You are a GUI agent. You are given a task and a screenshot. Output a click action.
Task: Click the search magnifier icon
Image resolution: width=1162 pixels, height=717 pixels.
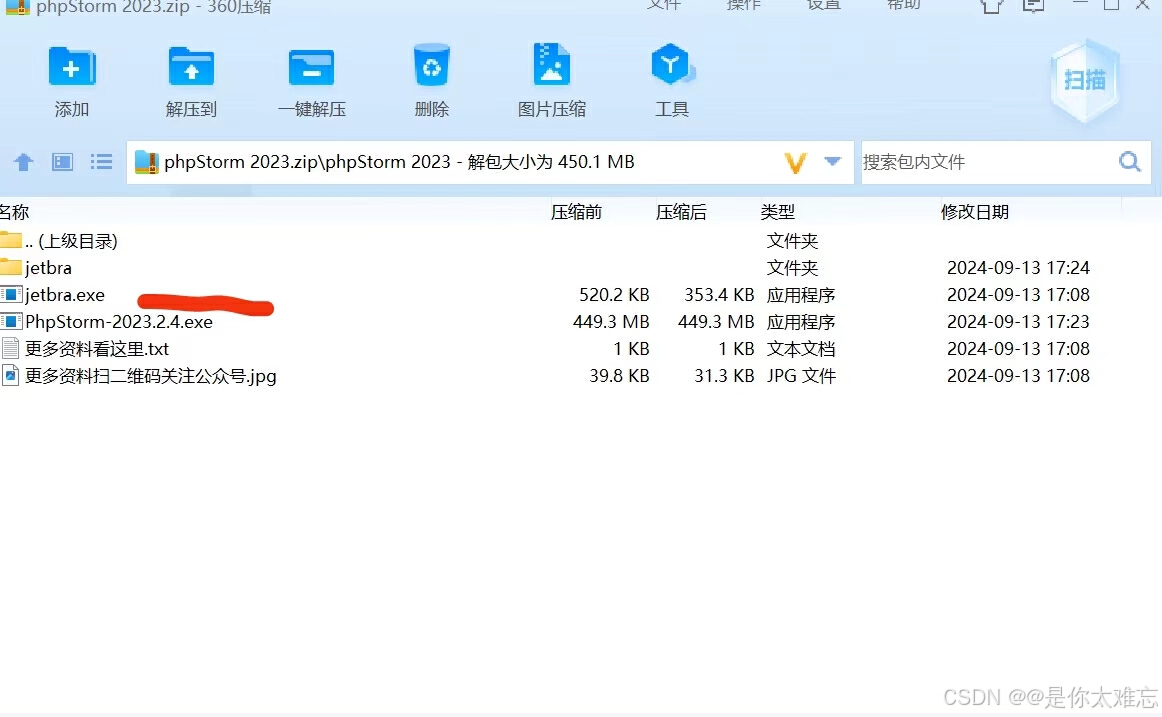pyautogui.click(x=1129, y=161)
